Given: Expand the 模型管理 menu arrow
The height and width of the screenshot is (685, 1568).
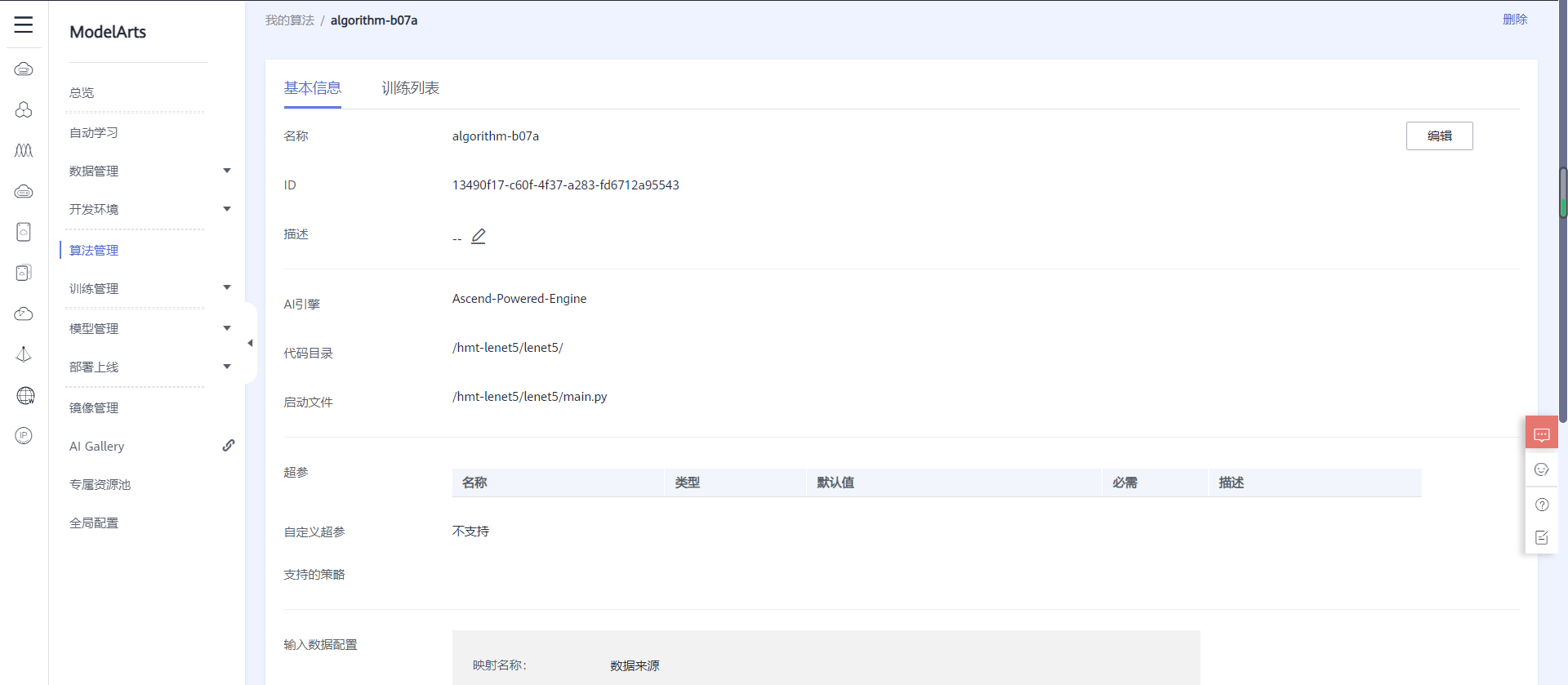Looking at the screenshot, I should (x=227, y=328).
